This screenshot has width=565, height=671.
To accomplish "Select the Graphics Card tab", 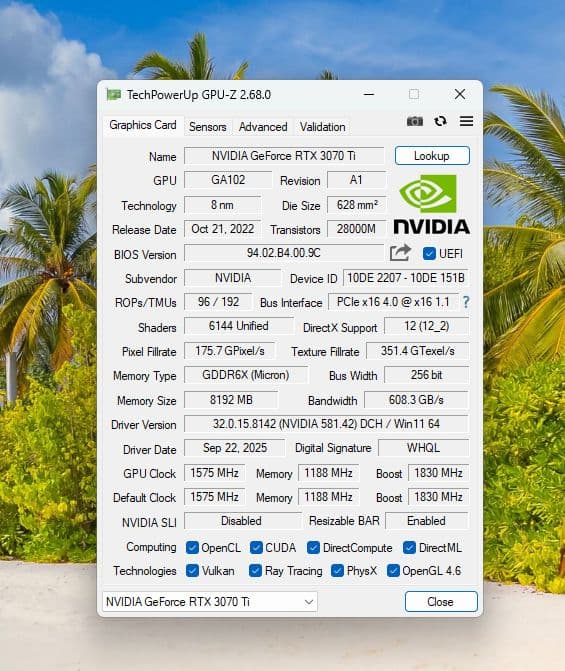I will click(x=143, y=125).
